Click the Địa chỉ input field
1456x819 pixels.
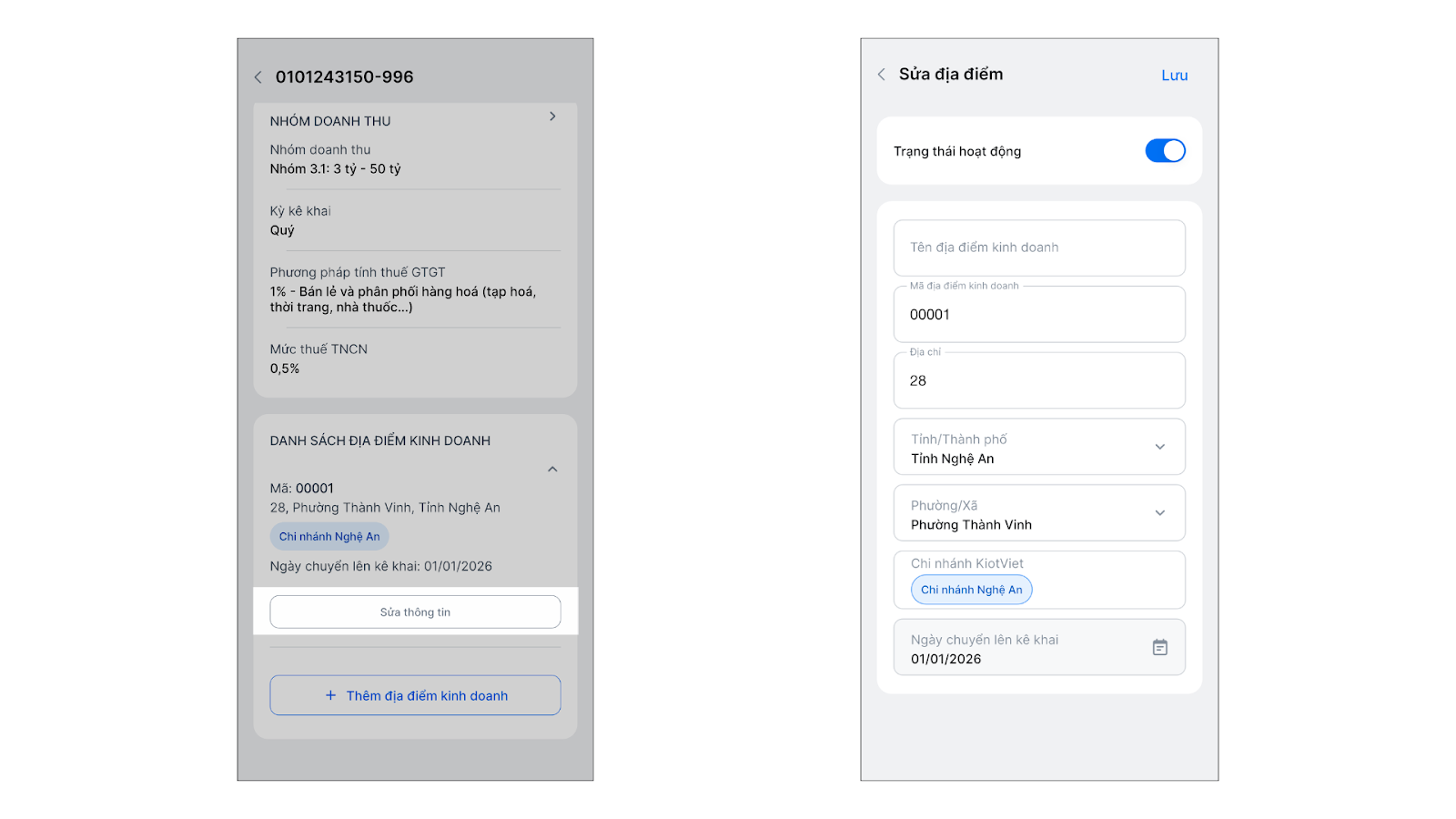pos(1038,381)
